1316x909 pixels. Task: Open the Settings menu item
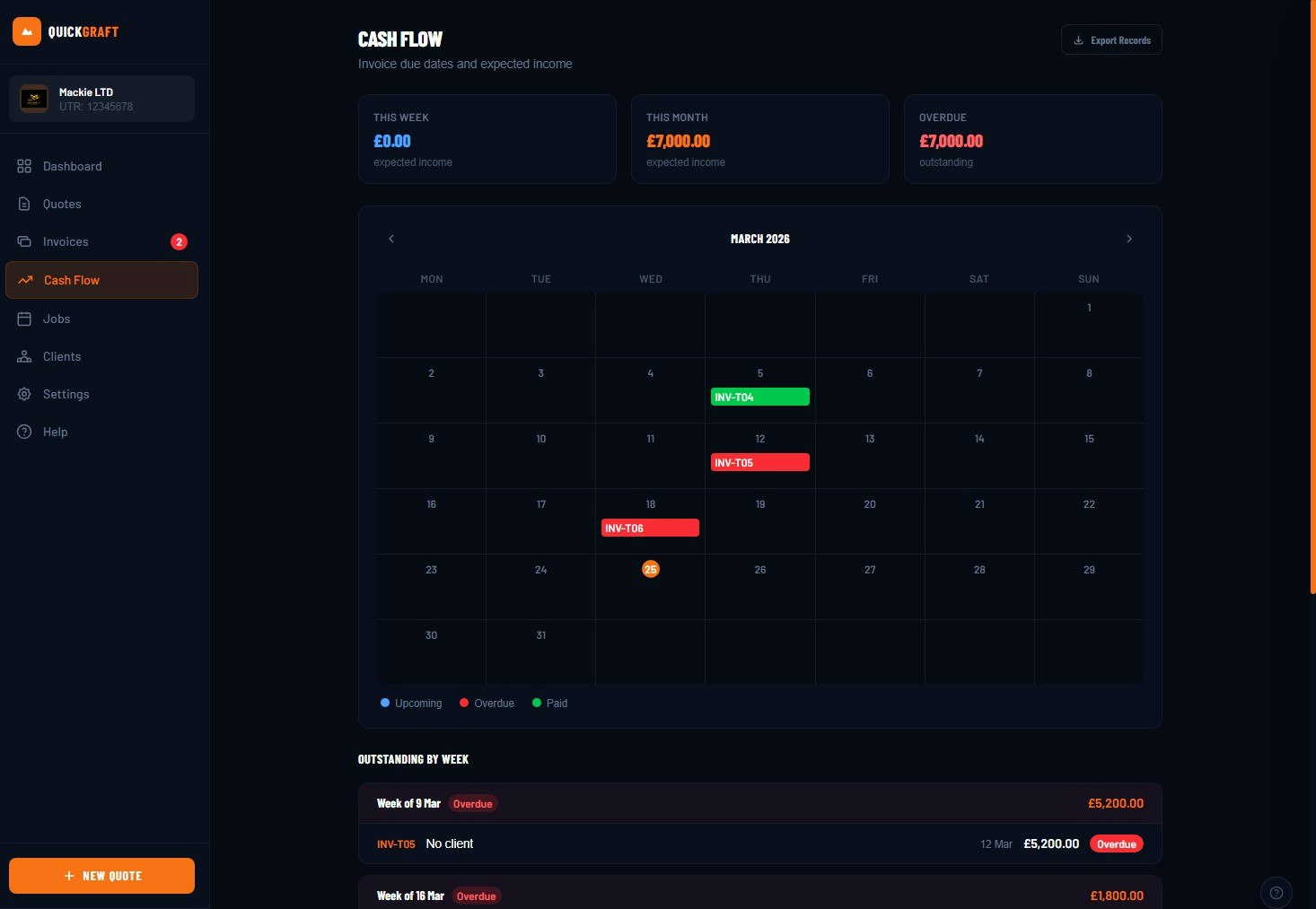101,394
